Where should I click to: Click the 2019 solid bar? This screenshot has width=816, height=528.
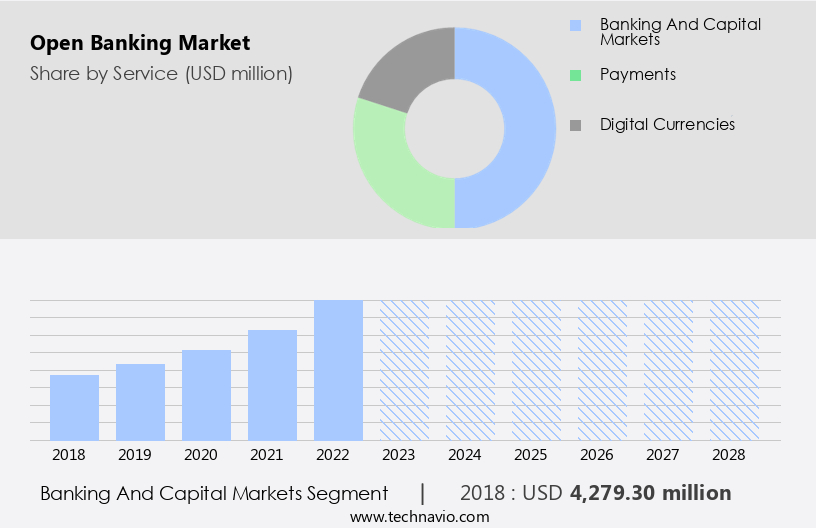click(141, 402)
